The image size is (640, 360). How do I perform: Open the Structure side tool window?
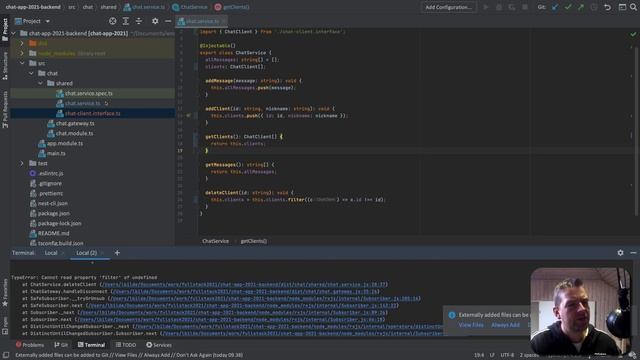point(5,65)
